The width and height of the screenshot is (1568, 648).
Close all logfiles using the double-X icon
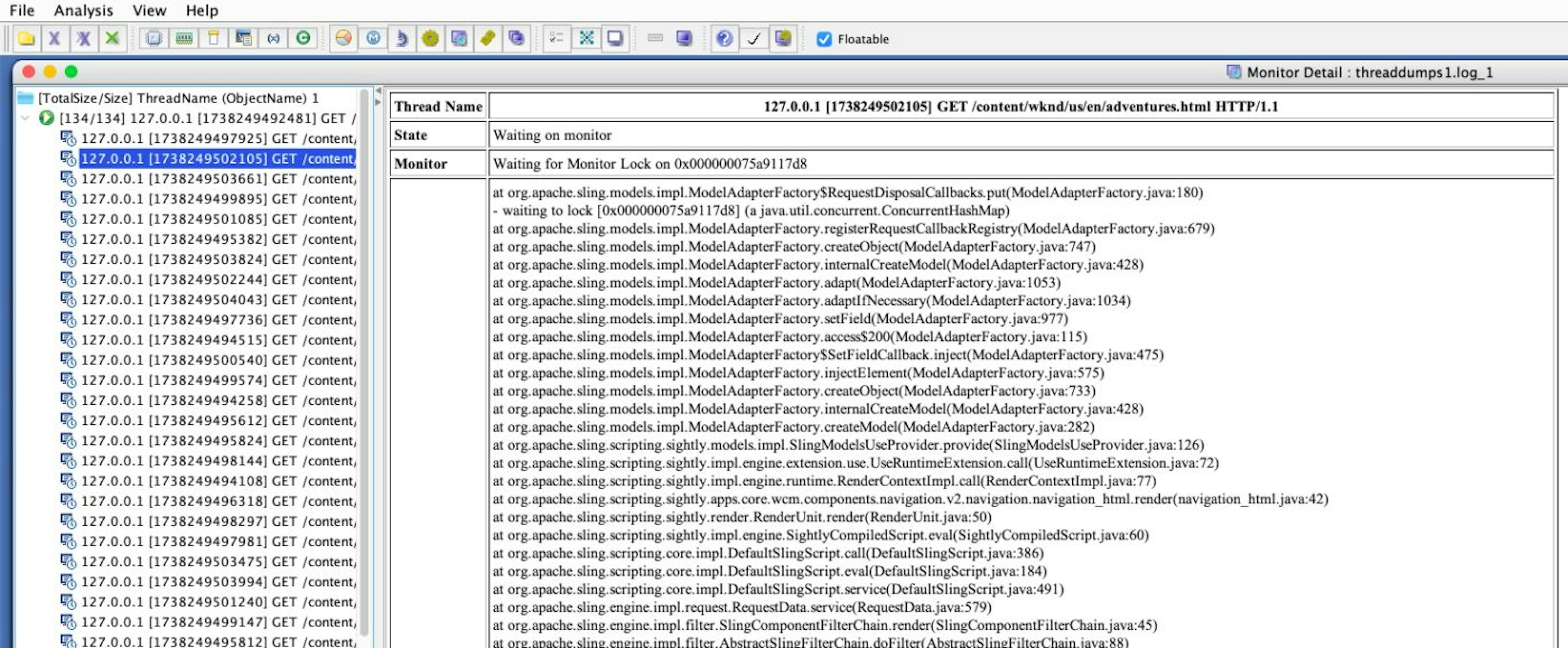tap(85, 38)
